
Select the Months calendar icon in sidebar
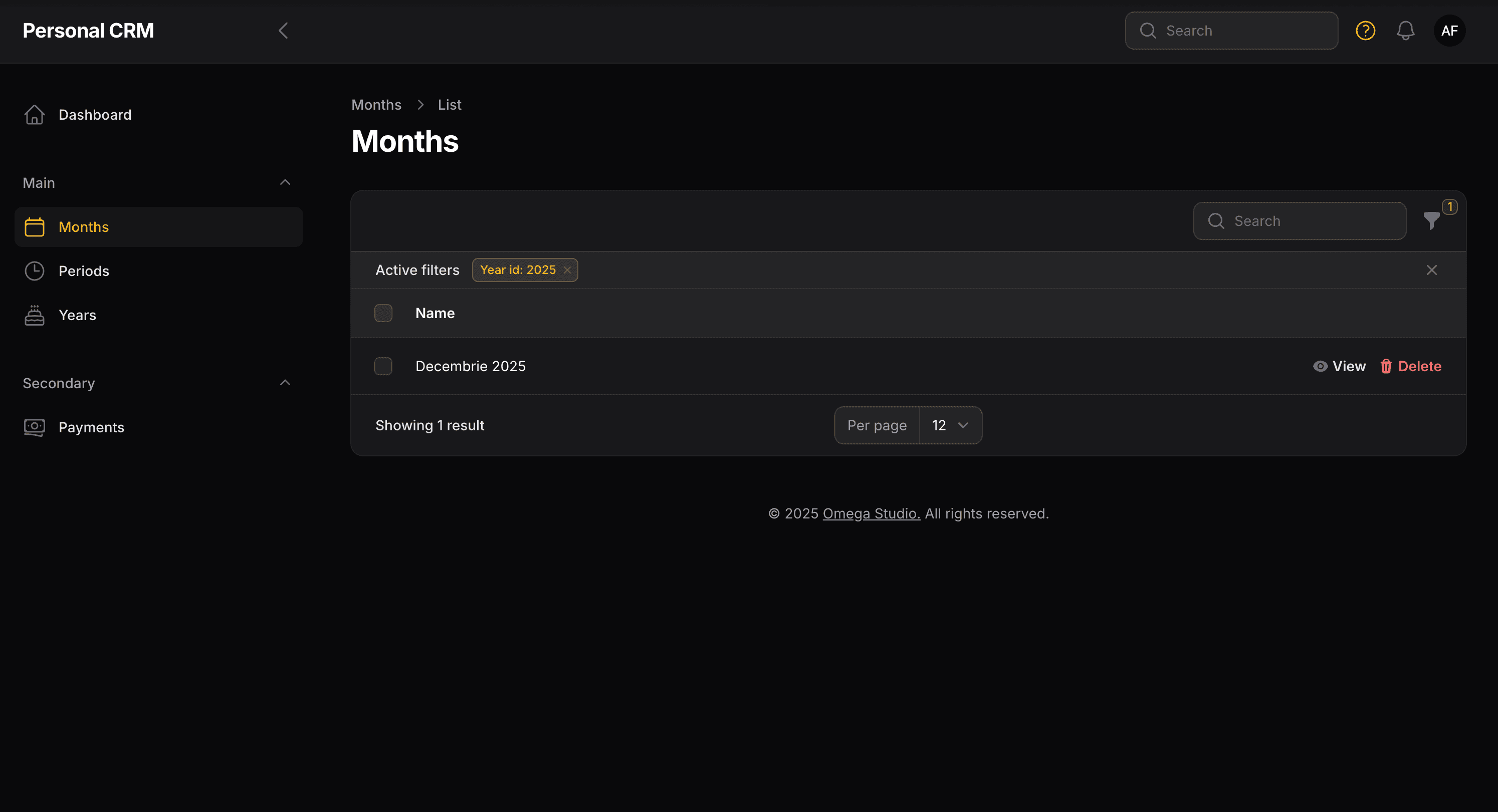34,227
